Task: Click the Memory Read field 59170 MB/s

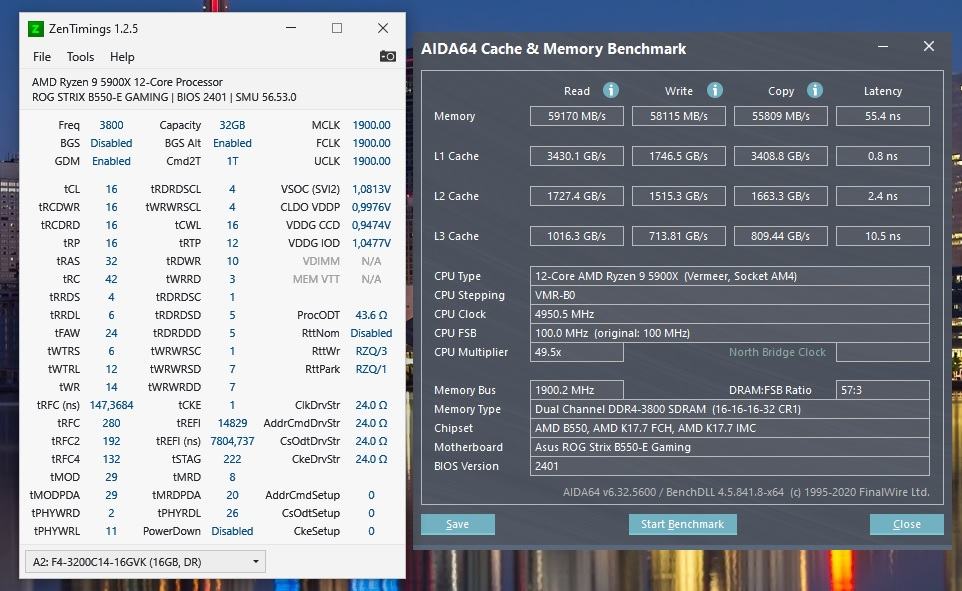Action: pos(577,116)
